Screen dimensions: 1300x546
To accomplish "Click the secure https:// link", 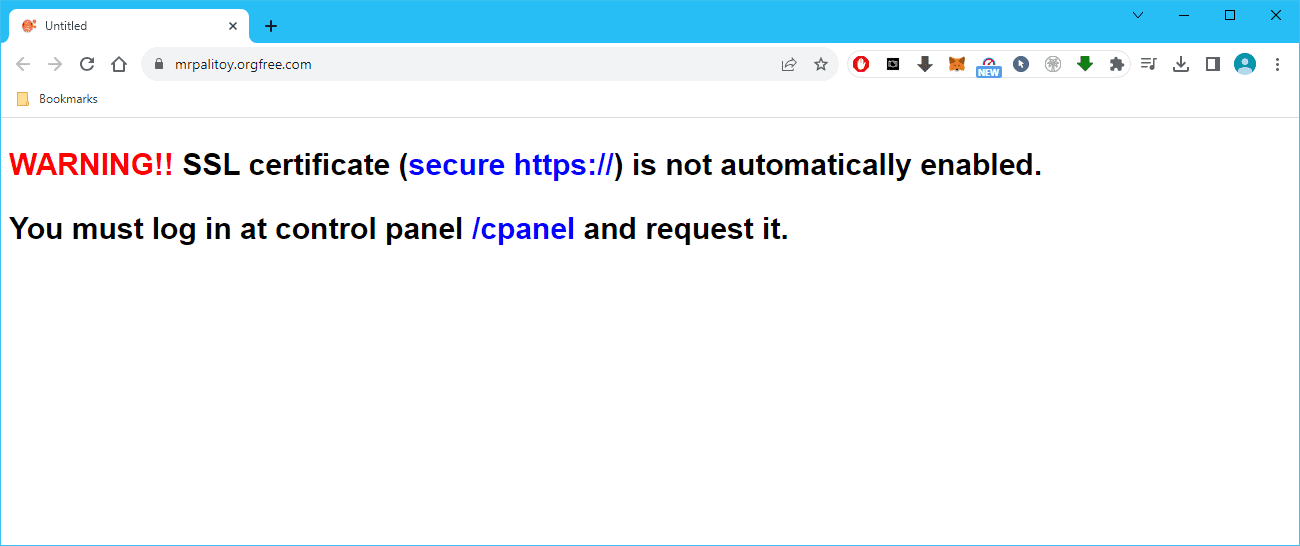I will [x=511, y=165].
